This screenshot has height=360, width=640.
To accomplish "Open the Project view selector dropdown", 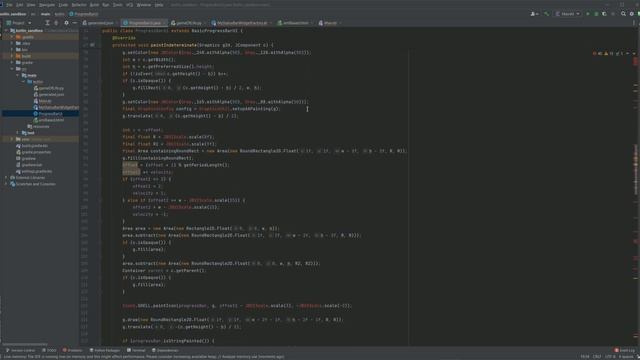I will click(x=19, y=23).
